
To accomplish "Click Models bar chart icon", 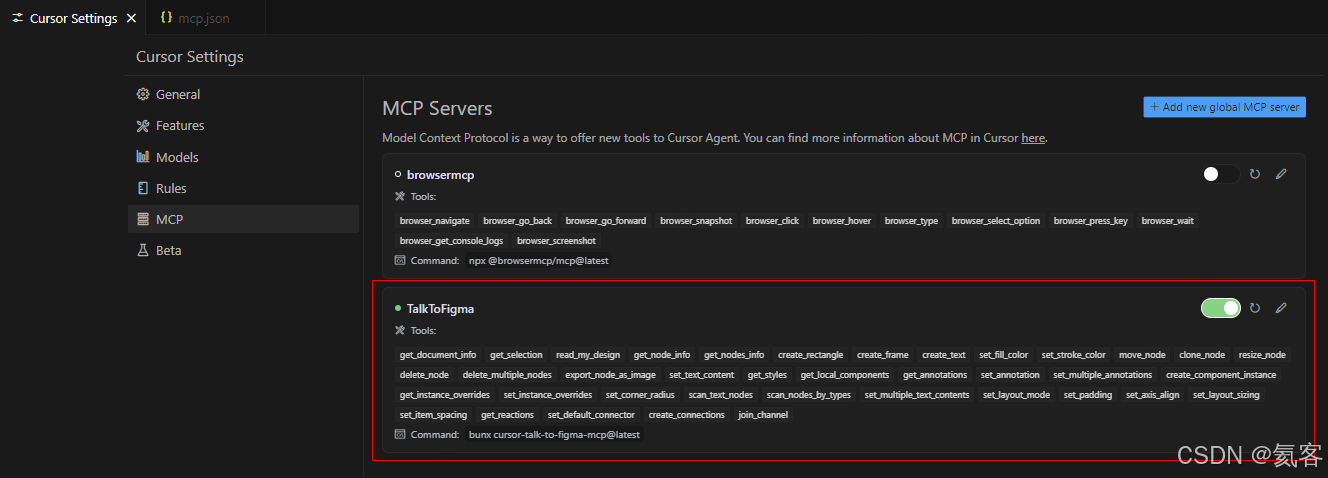I will click(x=143, y=157).
